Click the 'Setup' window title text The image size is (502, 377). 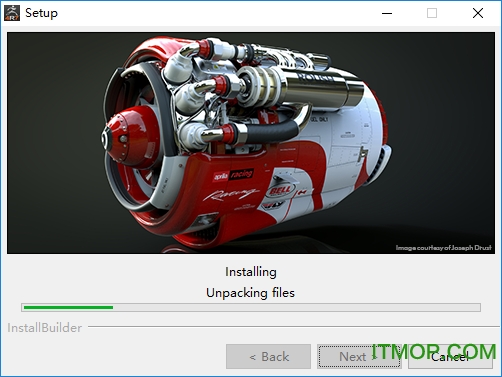[41, 13]
